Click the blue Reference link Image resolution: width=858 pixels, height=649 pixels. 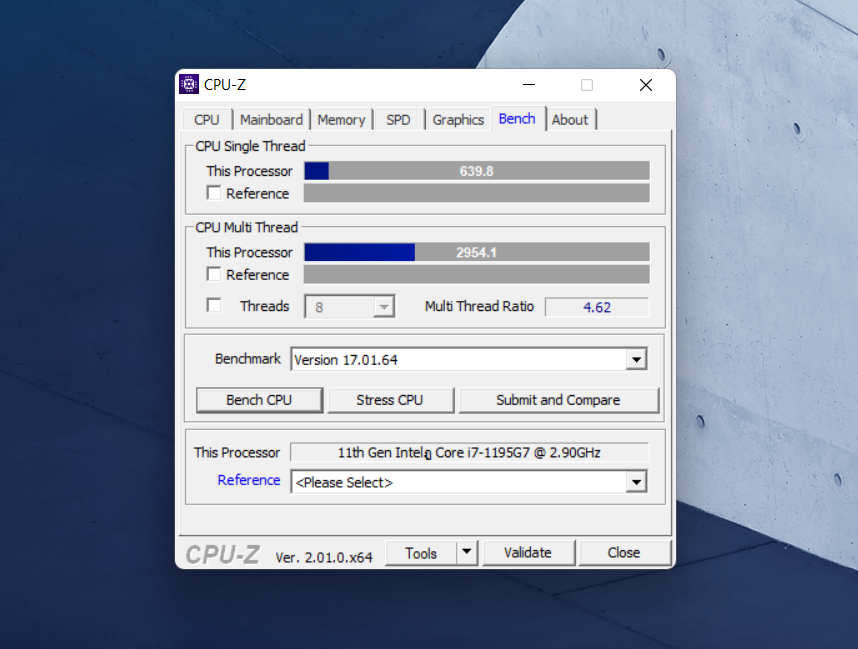tap(249, 480)
